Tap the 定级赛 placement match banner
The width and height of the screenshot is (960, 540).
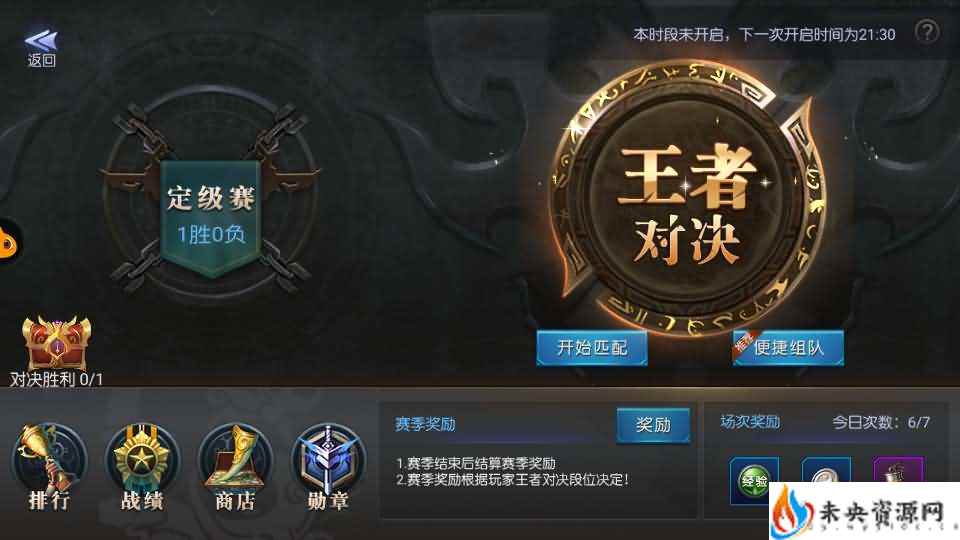pos(211,217)
